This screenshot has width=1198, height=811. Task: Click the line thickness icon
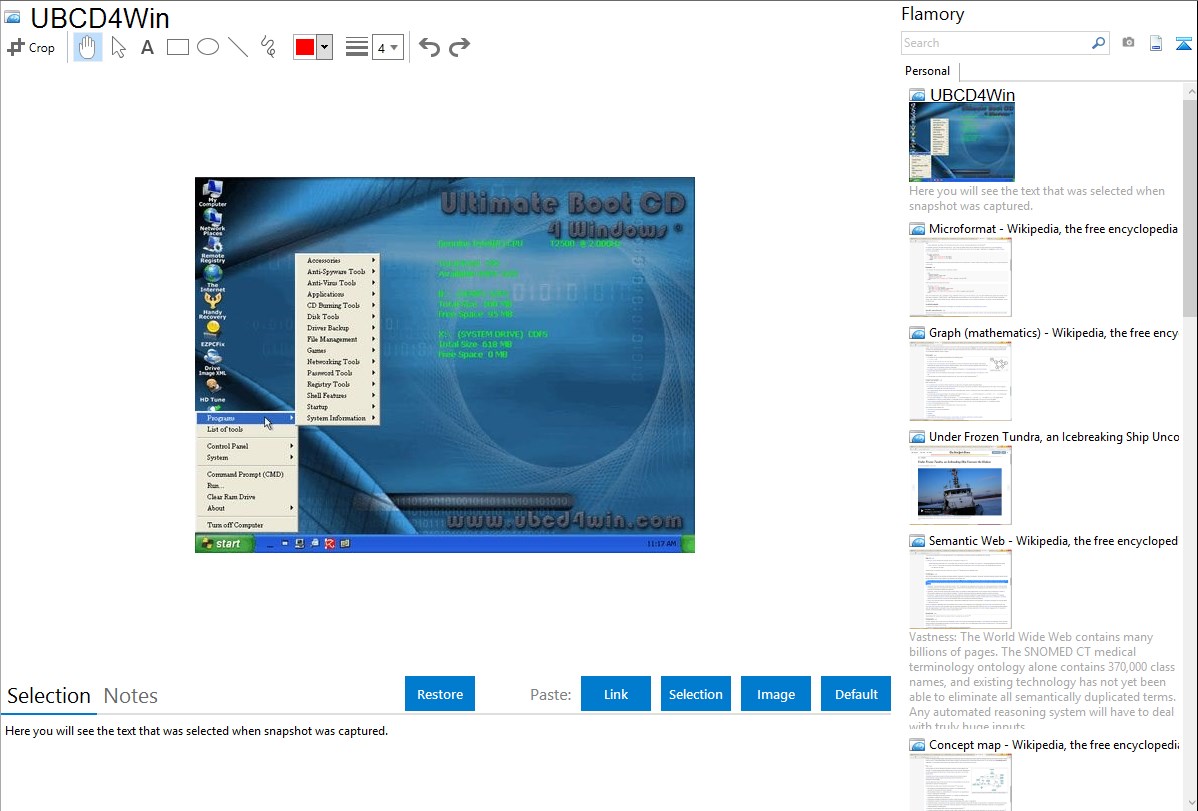(357, 47)
